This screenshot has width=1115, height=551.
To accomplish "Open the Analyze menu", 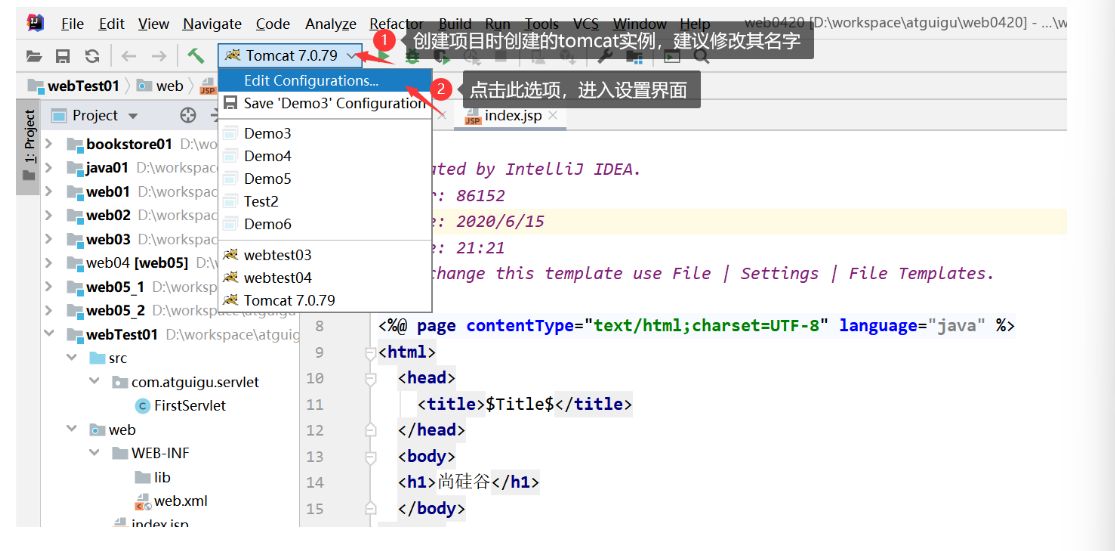I will (331, 23).
